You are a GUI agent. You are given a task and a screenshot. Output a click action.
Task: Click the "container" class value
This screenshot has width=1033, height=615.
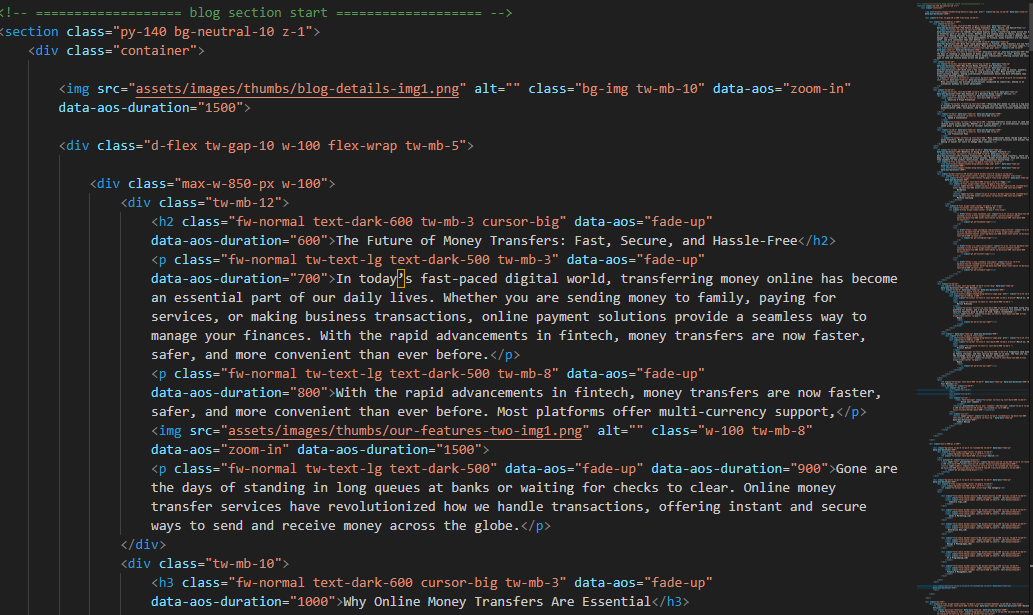click(158, 50)
